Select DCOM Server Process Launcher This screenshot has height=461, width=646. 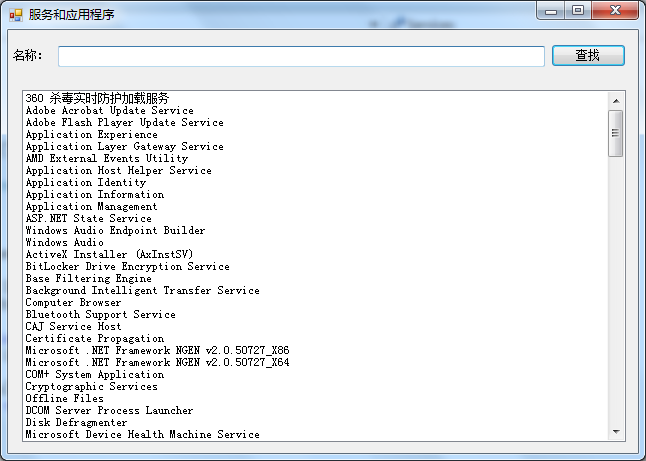tap(109, 411)
